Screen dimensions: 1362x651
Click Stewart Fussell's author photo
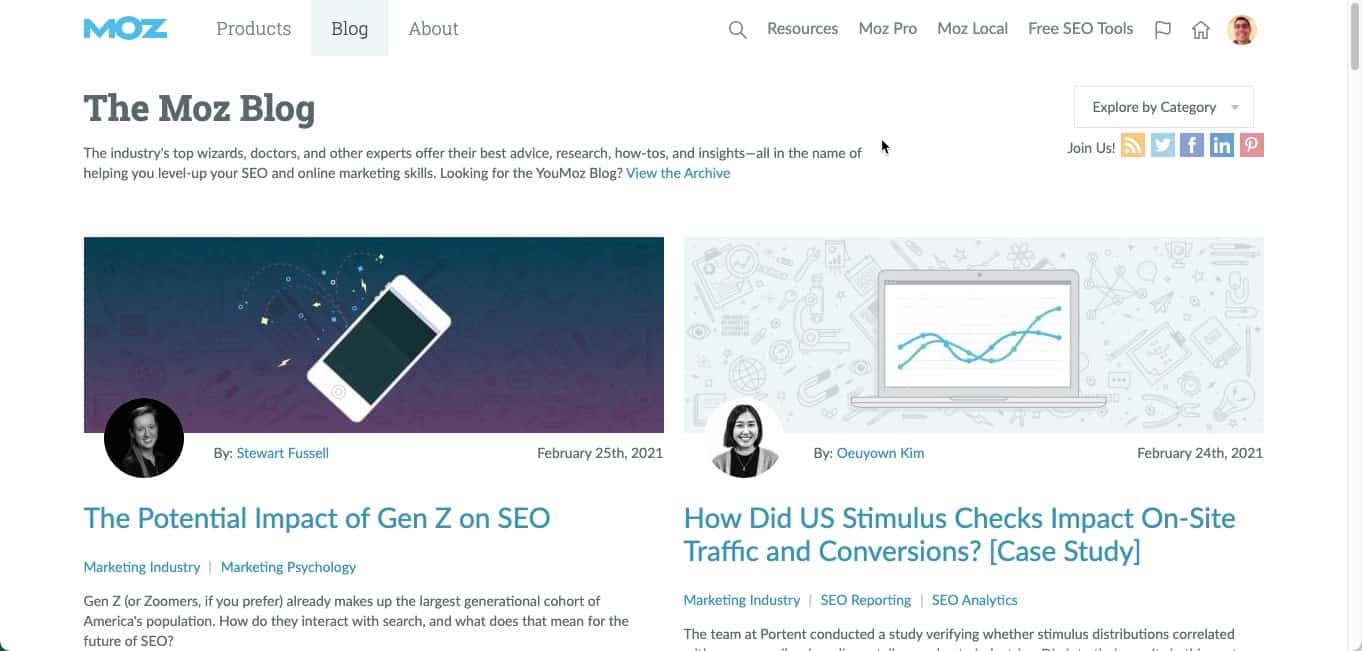pos(143,437)
